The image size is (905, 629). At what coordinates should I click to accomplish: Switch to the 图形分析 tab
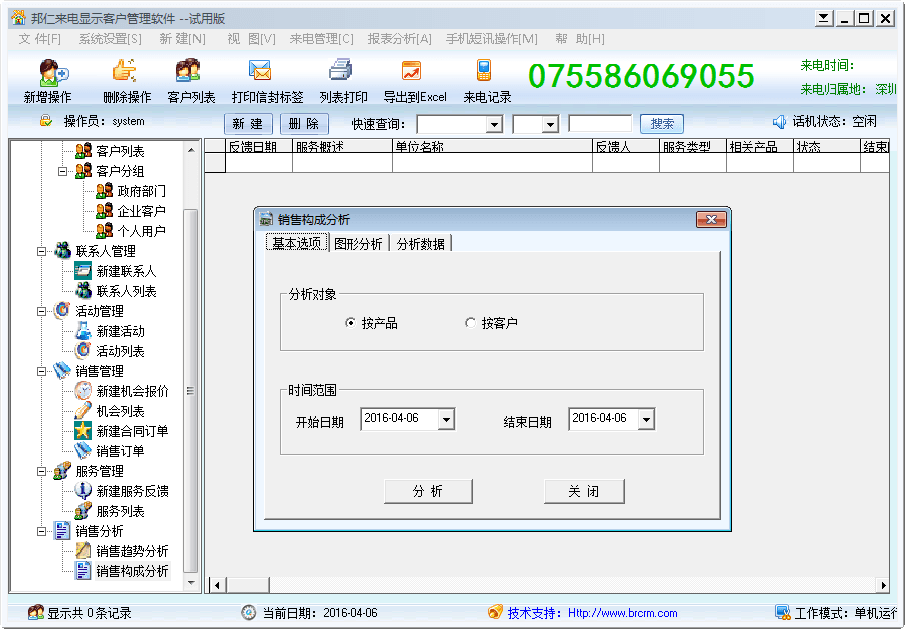357,244
